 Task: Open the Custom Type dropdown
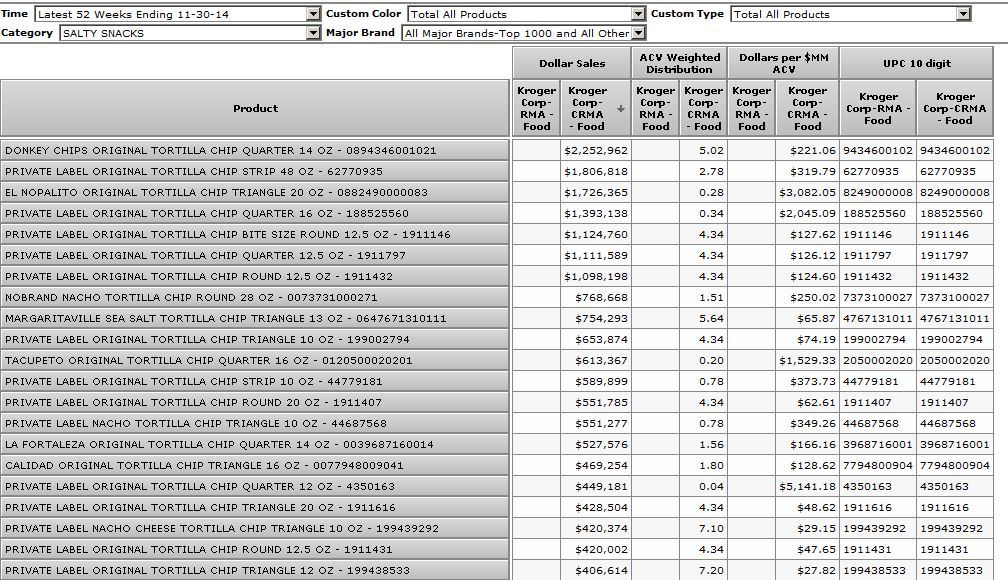click(x=963, y=14)
